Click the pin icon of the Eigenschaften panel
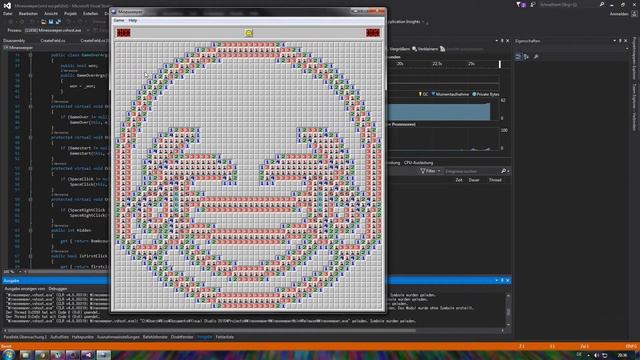The height and width of the screenshot is (360, 640). [x=620, y=41]
